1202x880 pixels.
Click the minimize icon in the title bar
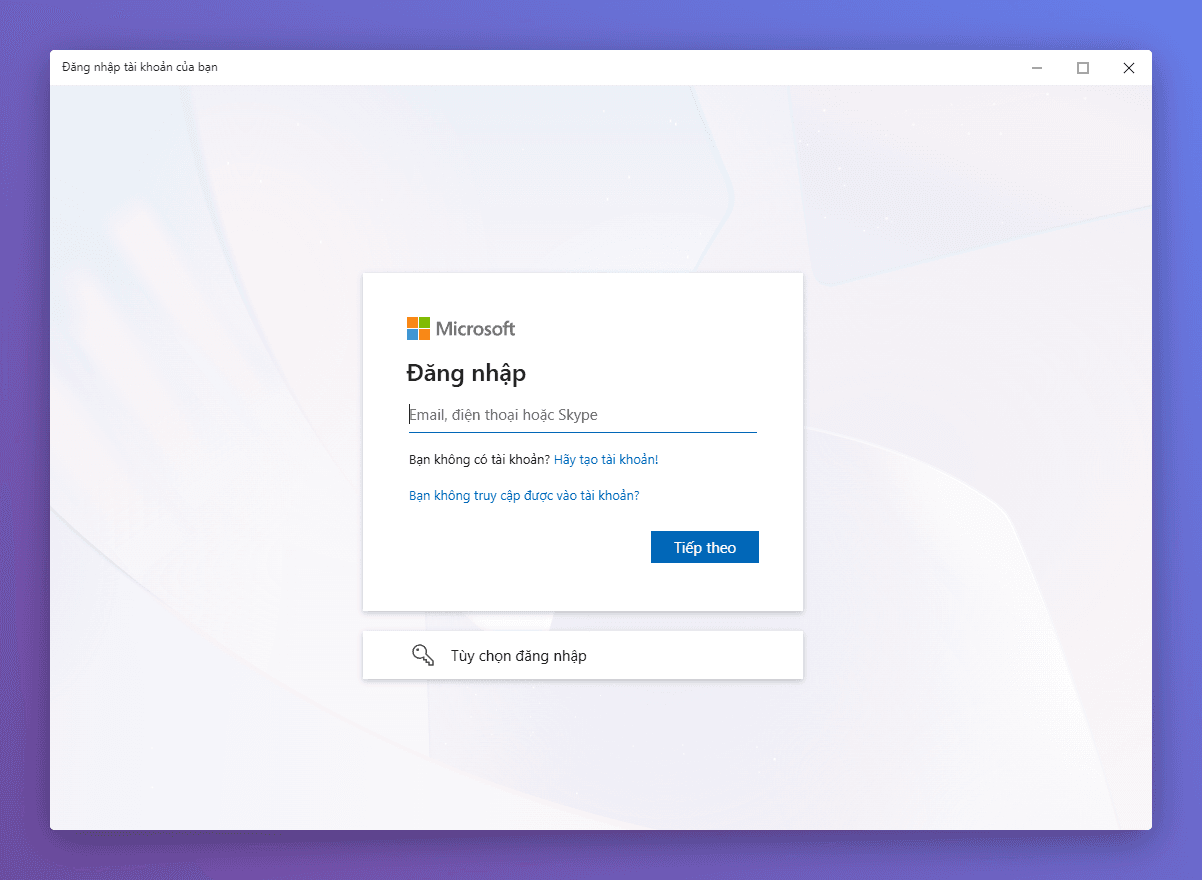[1036, 67]
